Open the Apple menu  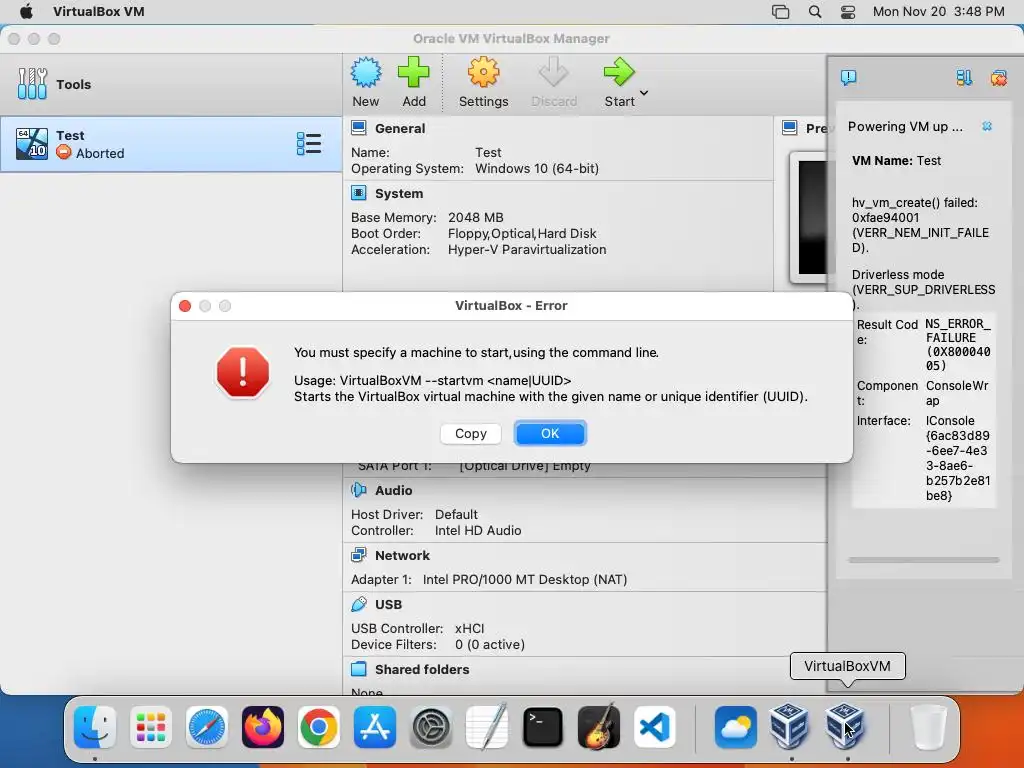pos(26,12)
